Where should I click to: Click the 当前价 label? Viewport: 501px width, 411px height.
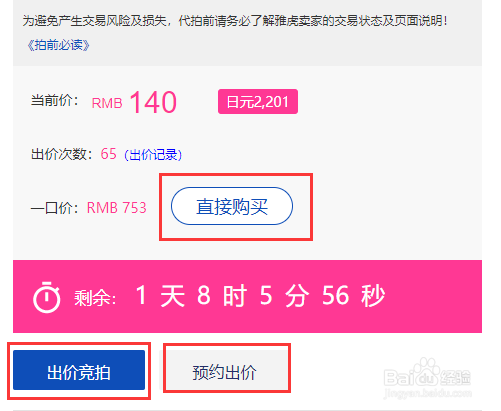coord(55,100)
